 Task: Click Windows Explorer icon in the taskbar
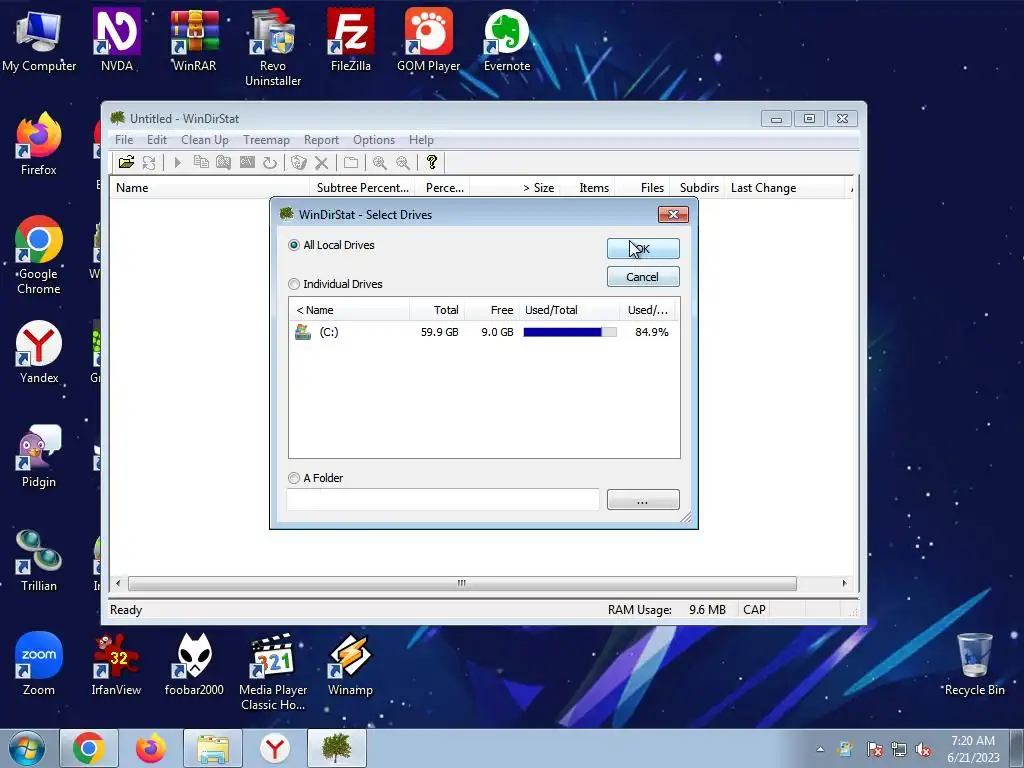coord(213,748)
